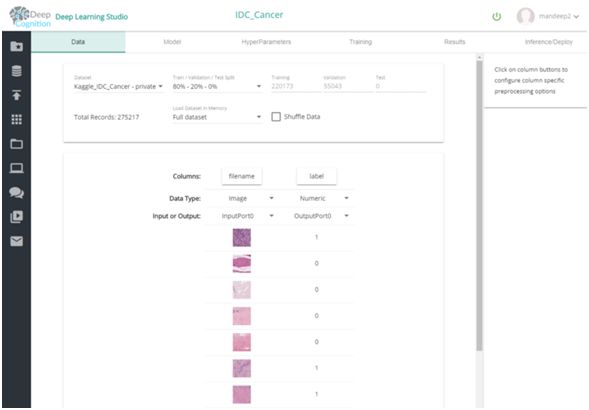Click the Deep Learning Studio title link
The width and height of the screenshot is (589, 410).
(92, 17)
